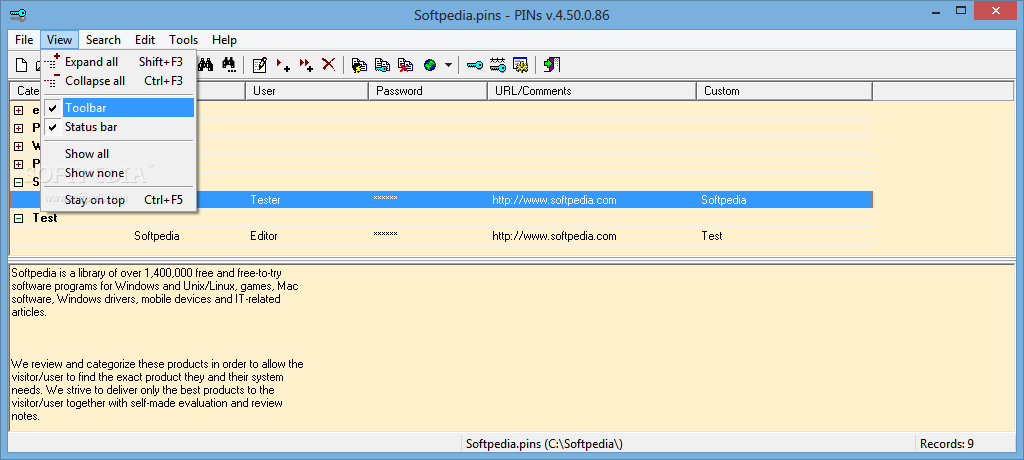Click the masked password in Editor row
The height and width of the screenshot is (460, 1024).
[x=385, y=234]
